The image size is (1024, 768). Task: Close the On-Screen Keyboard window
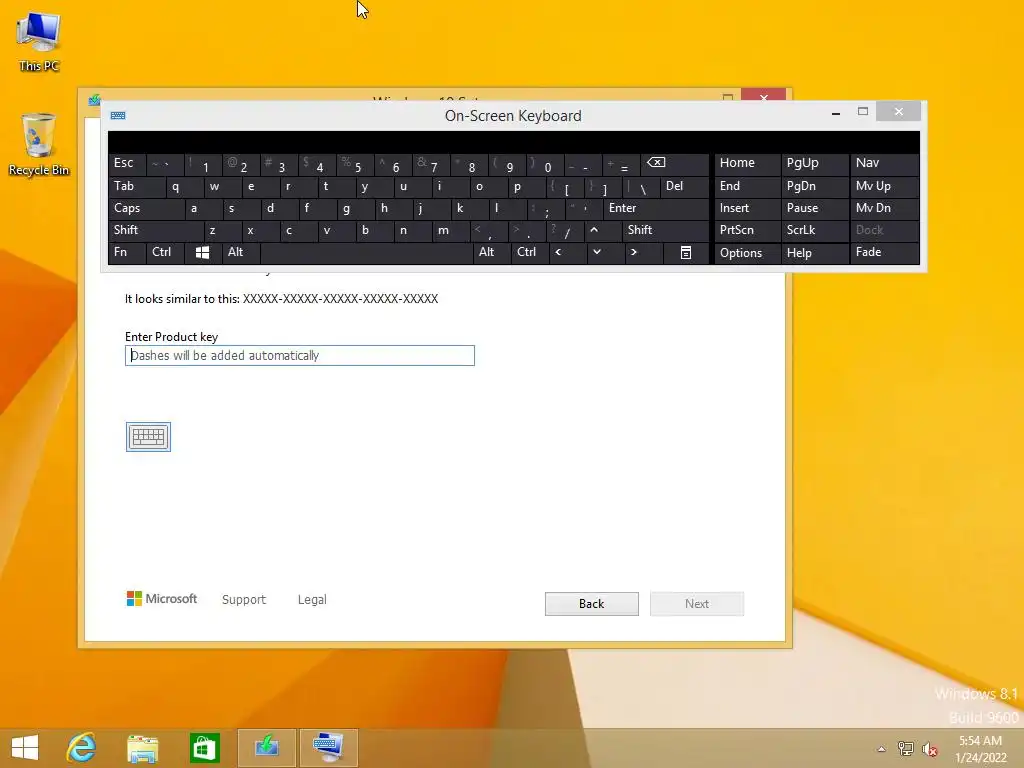899,112
